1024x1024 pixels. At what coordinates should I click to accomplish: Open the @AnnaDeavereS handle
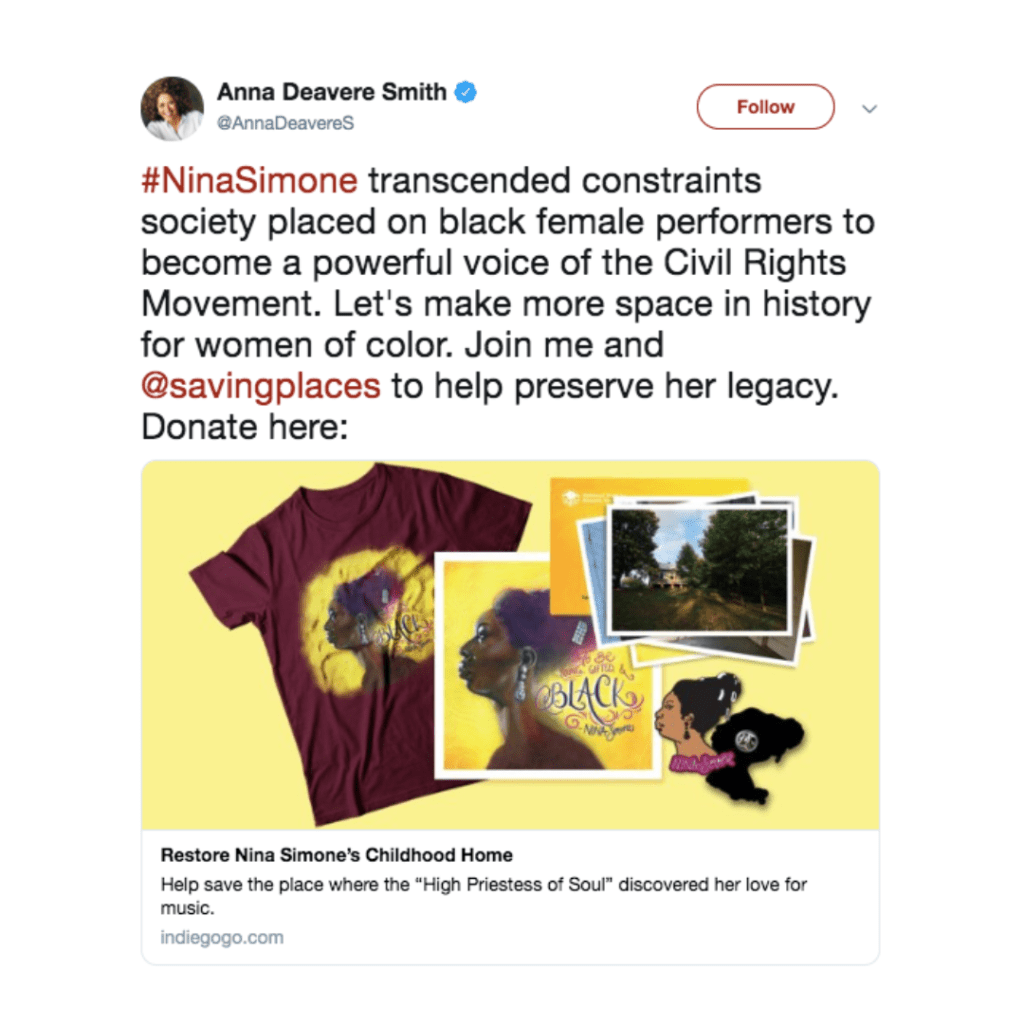tap(285, 123)
